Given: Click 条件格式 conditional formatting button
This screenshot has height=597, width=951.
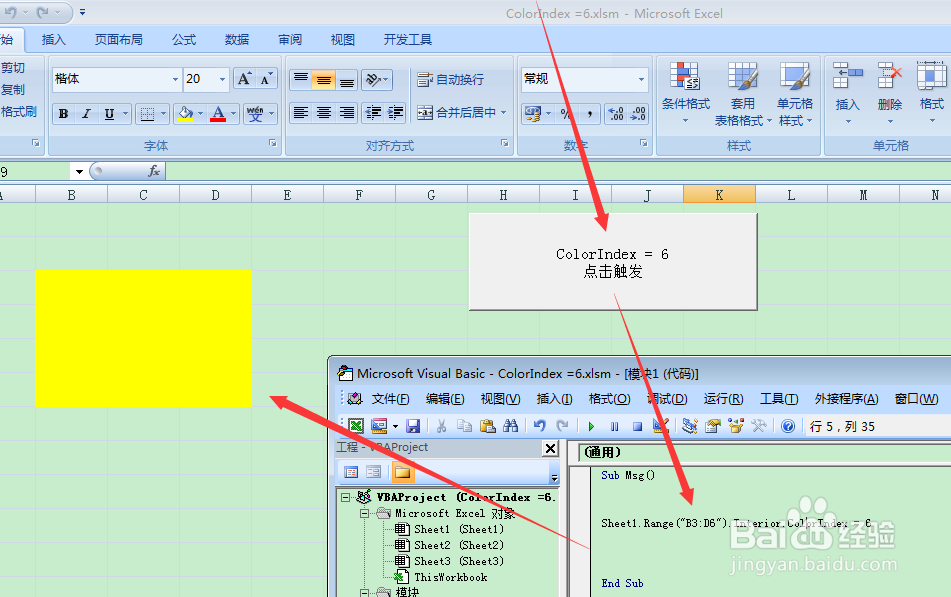Looking at the screenshot, I should 685,93.
